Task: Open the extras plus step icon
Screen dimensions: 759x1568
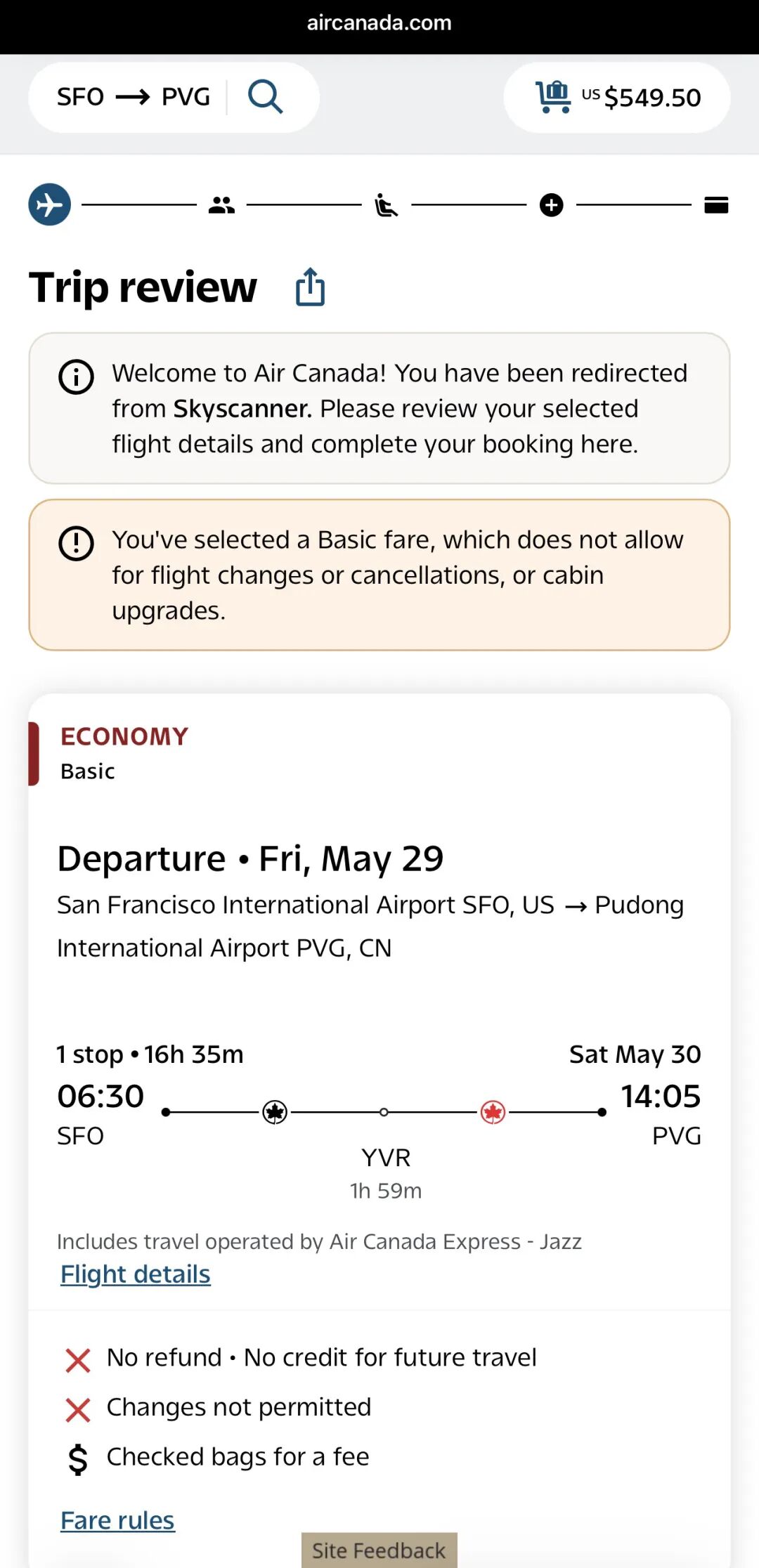Action: (552, 205)
